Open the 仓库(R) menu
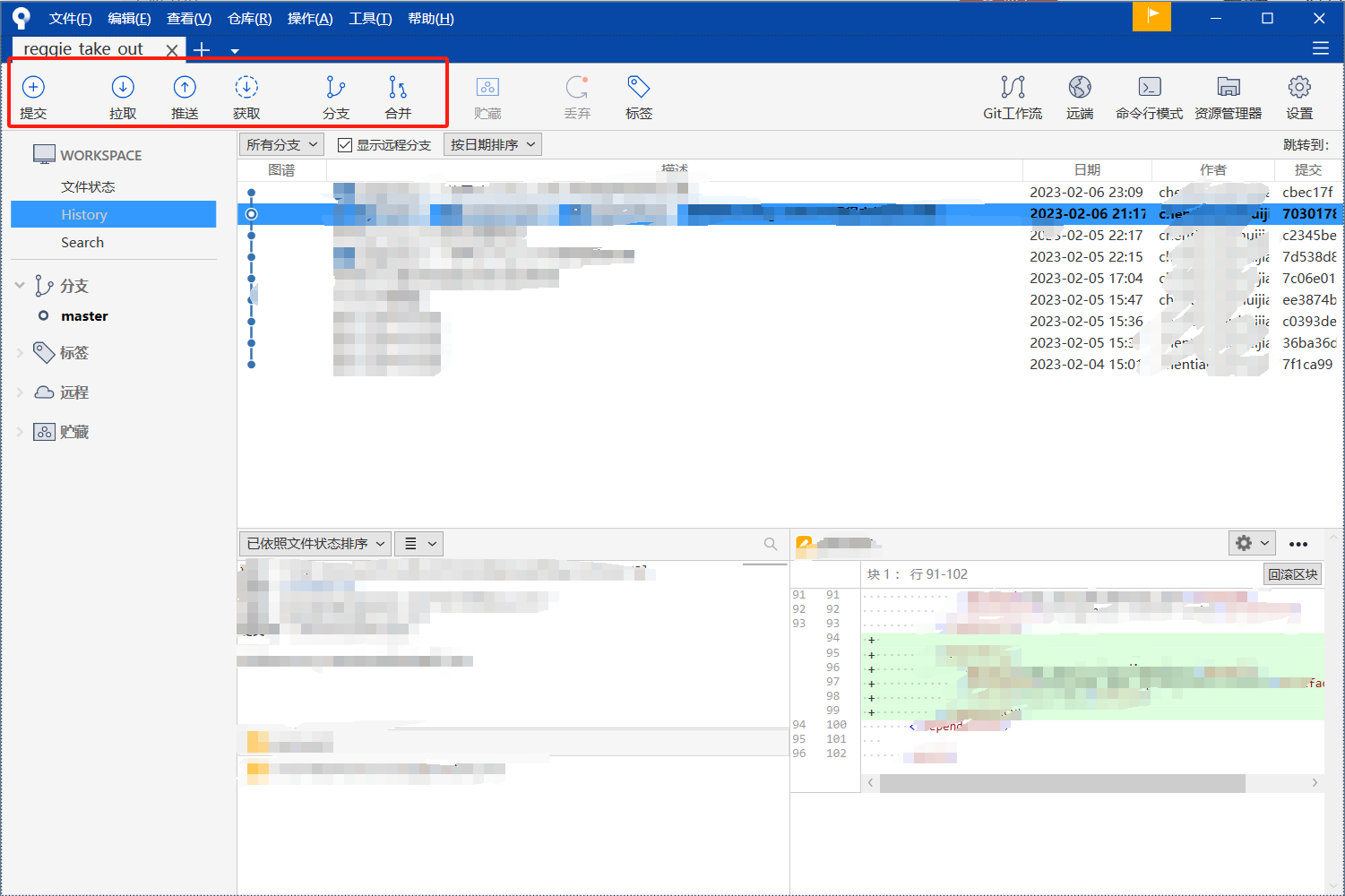 click(x=250, y=18)
